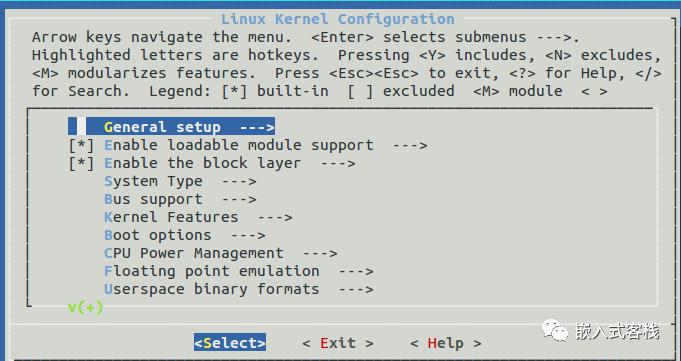Expand arrow next to Enable the block layer
Screen dimensions: 681x361
click(338, 164)
